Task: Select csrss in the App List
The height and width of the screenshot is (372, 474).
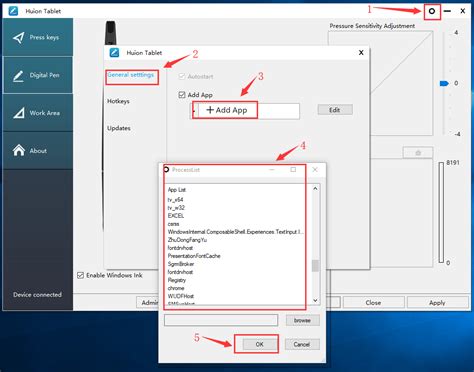Action: click(174, 224)
